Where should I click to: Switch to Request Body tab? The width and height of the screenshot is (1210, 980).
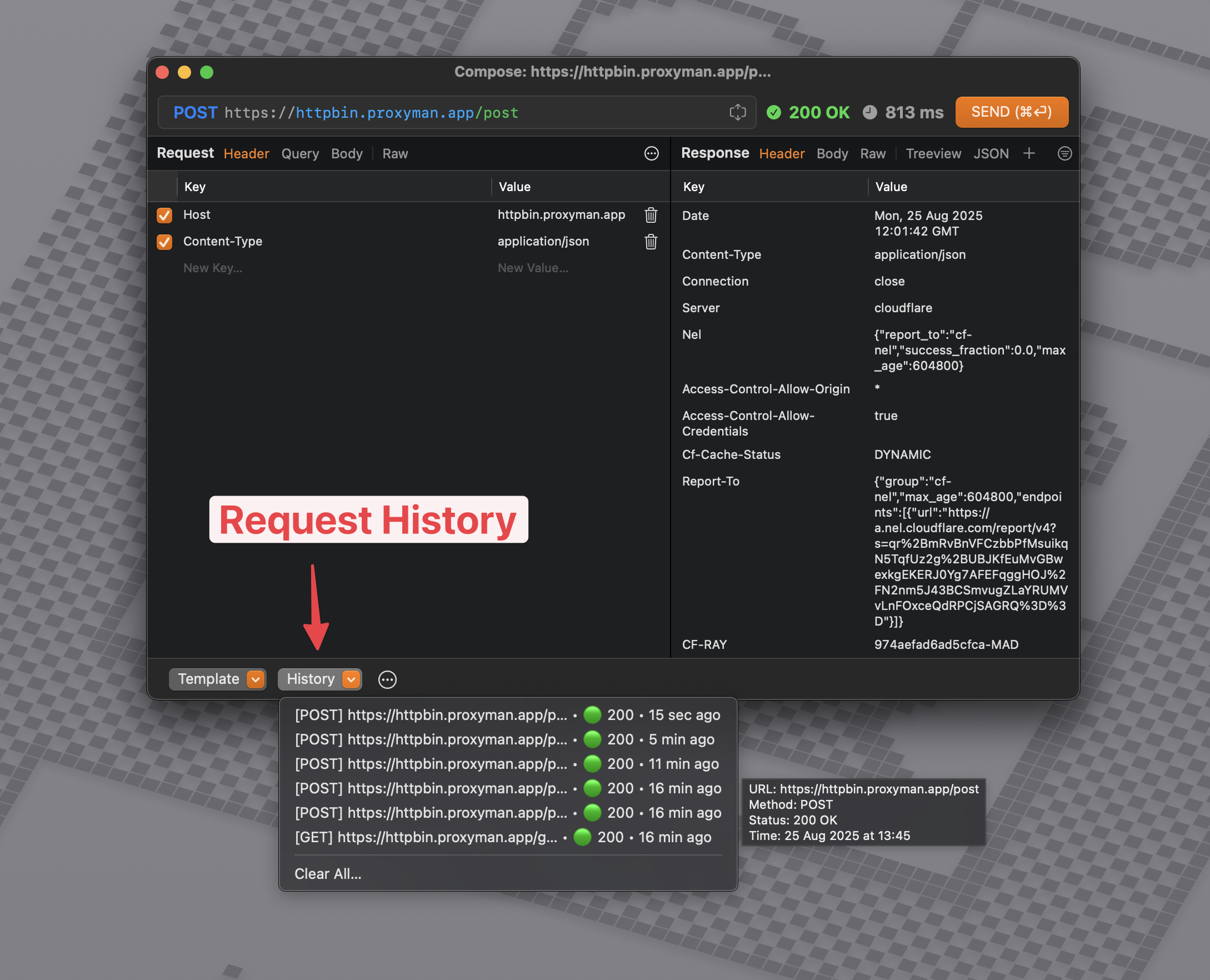coord(347,153)
